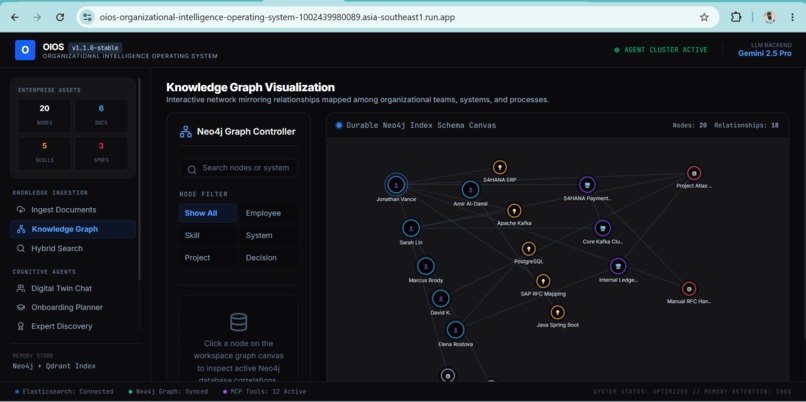Click the browser address bar URL
This screenshot has width=806, height=402.
click(277, 17)
